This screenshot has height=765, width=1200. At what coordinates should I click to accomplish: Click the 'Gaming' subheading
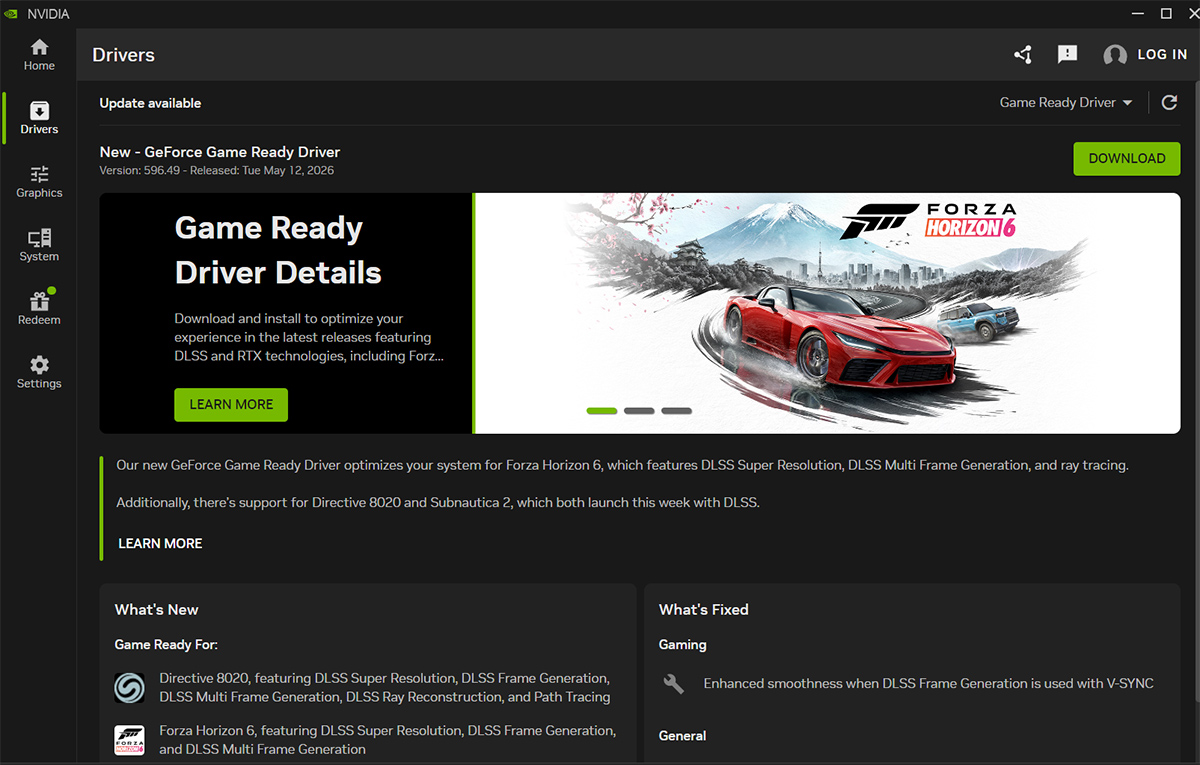[x=683, y=644]
